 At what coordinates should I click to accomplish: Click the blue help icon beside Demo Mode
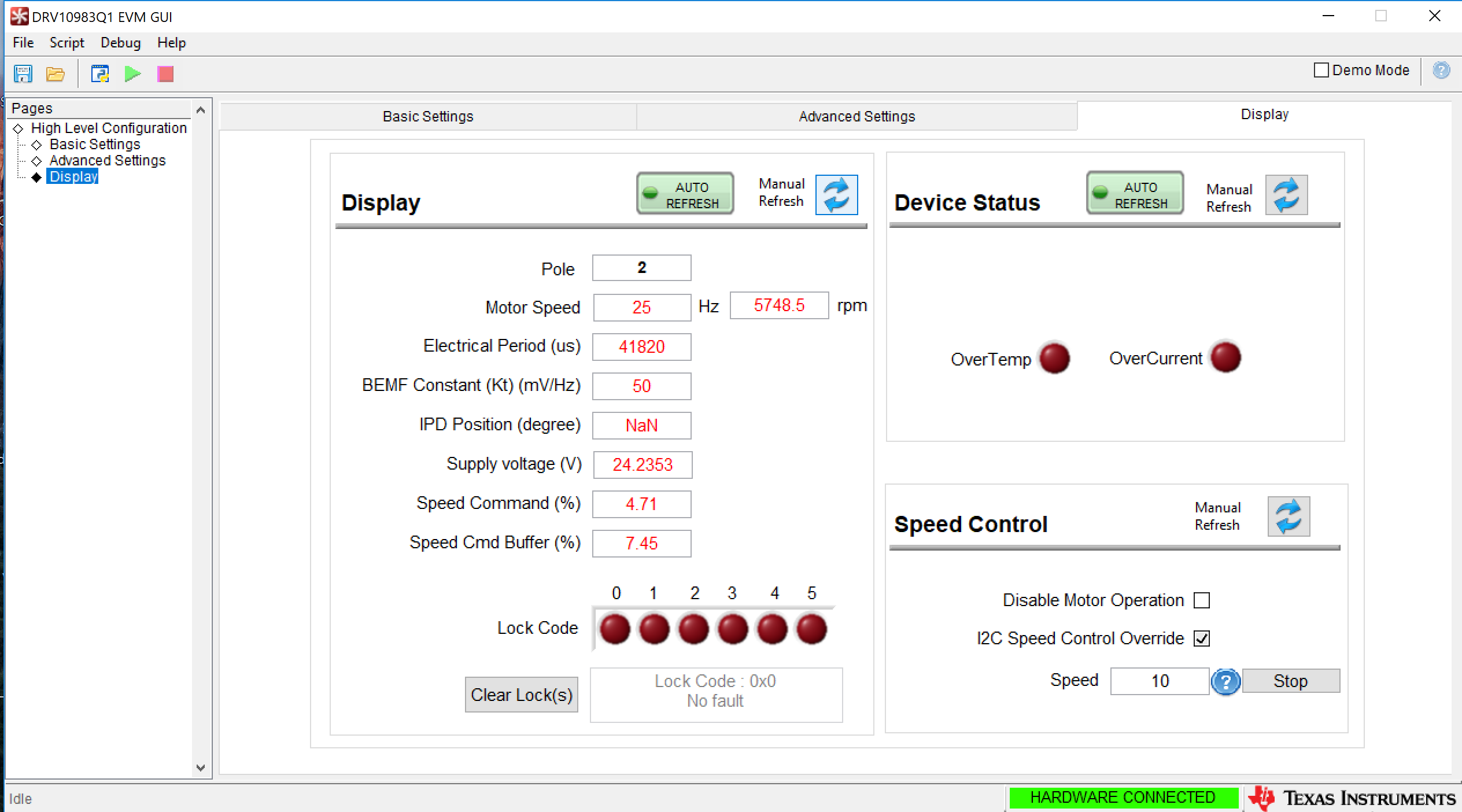click(1441, 71)
